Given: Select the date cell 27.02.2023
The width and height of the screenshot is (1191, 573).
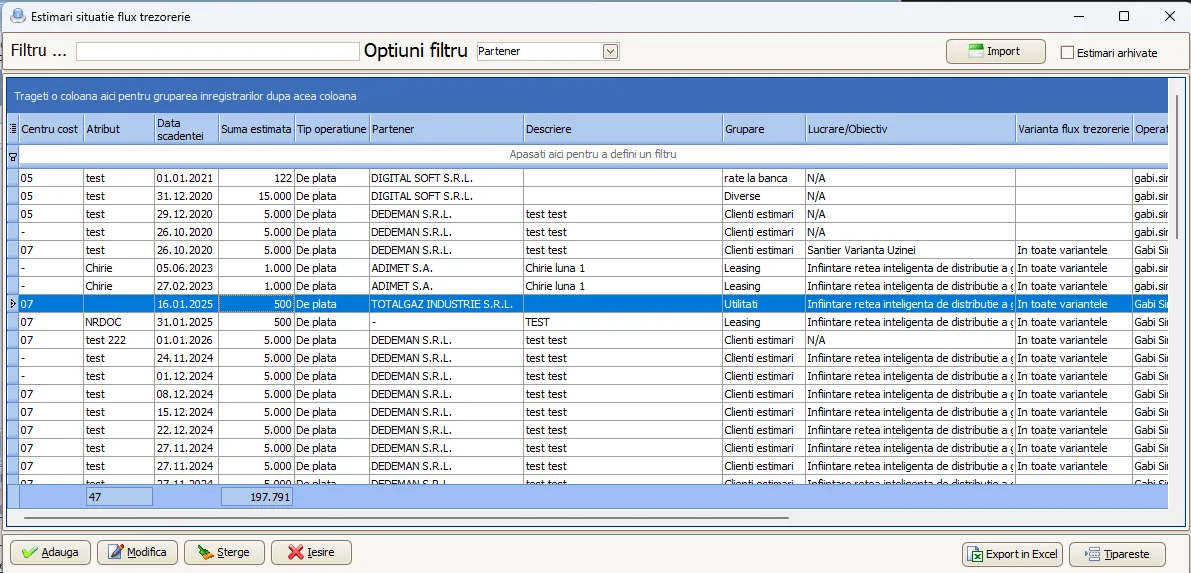Looking at the screenshot, I should point(186,286).
